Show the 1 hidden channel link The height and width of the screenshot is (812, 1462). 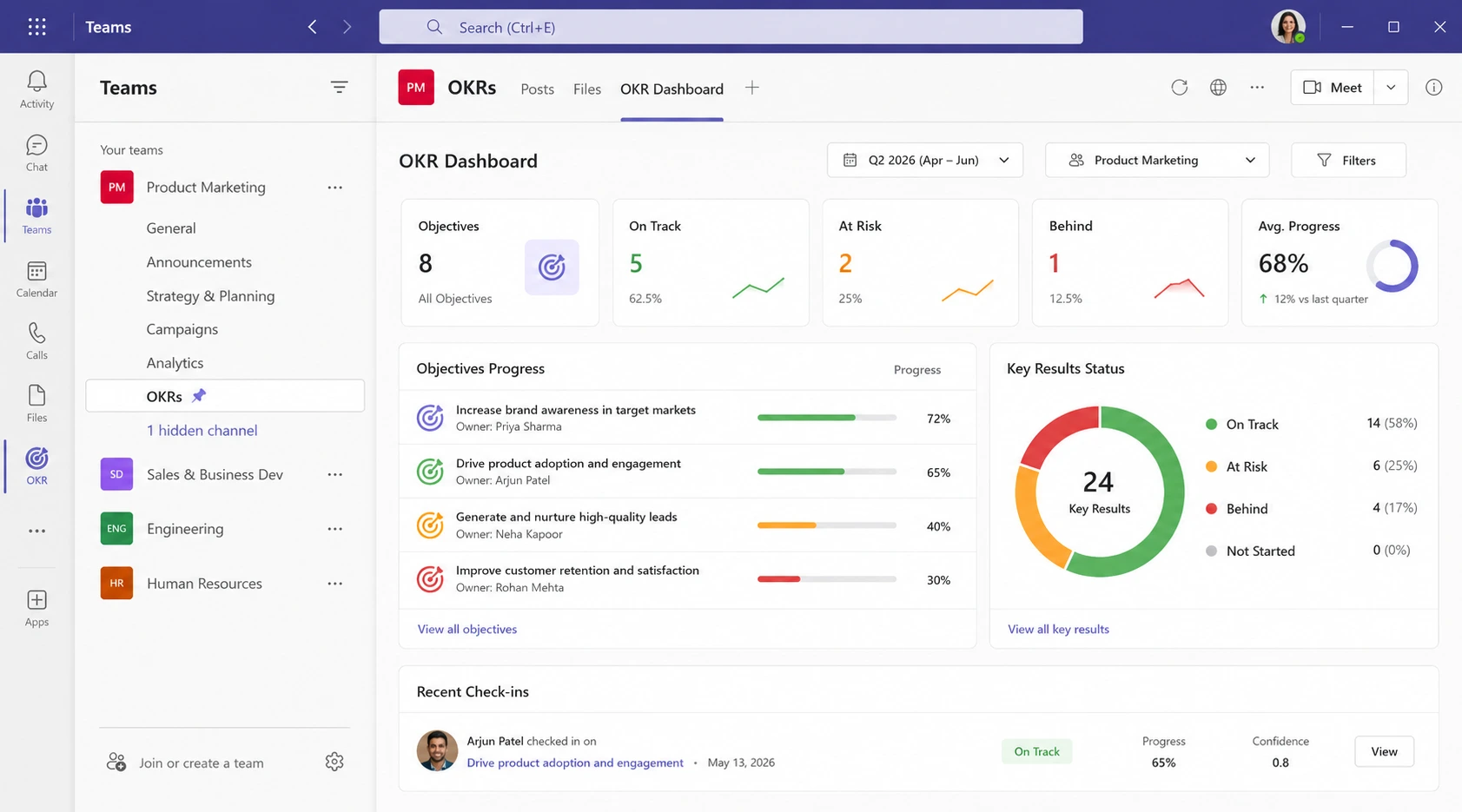click(x=202, y=430)
